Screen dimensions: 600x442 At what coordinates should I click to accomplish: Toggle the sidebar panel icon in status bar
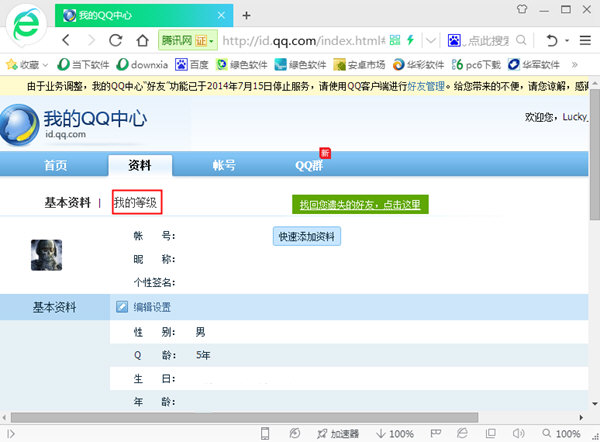click(x=10, y=434)
